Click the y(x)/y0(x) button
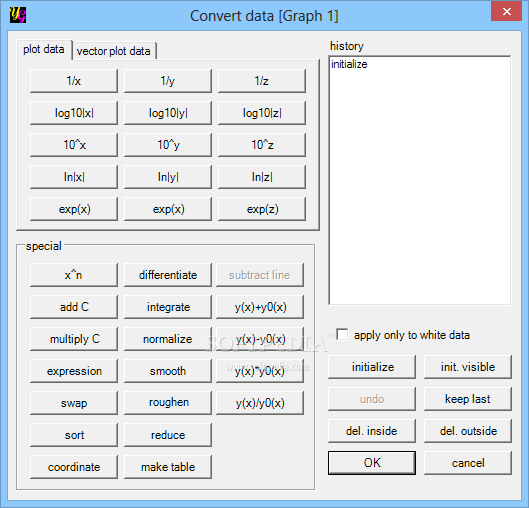 coord(260,403)
